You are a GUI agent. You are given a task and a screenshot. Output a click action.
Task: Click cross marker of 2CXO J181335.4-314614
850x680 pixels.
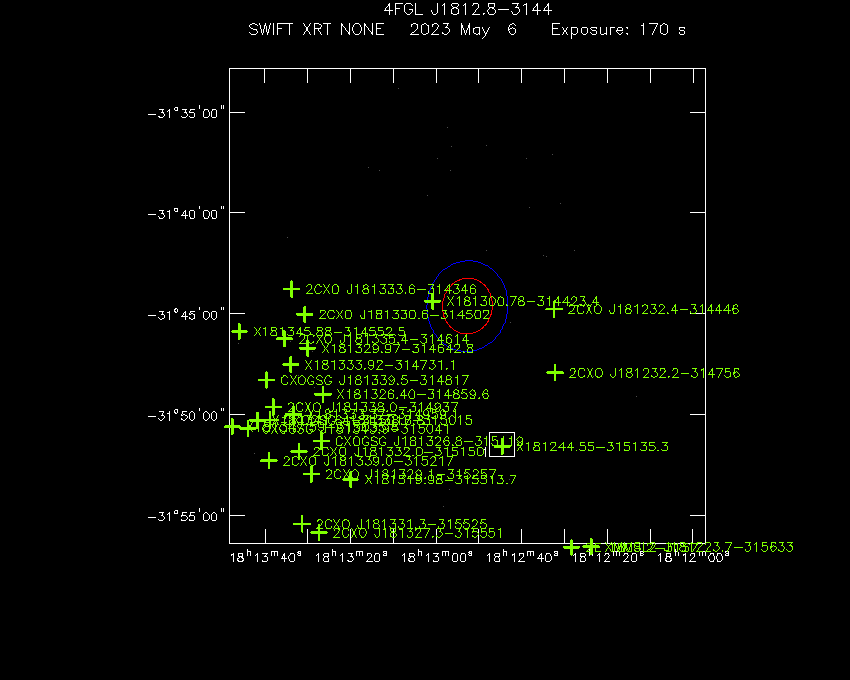click(284, 339)
